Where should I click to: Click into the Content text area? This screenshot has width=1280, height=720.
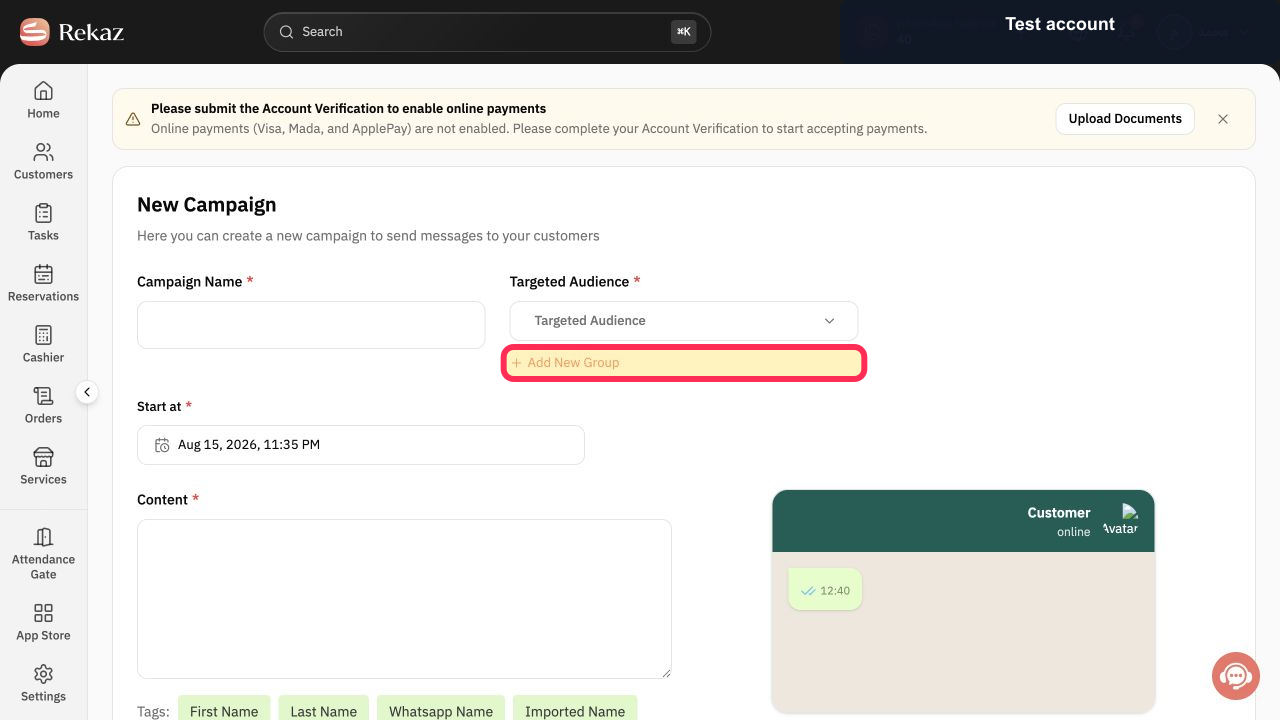pyautogui.click(x=404, y=599)
